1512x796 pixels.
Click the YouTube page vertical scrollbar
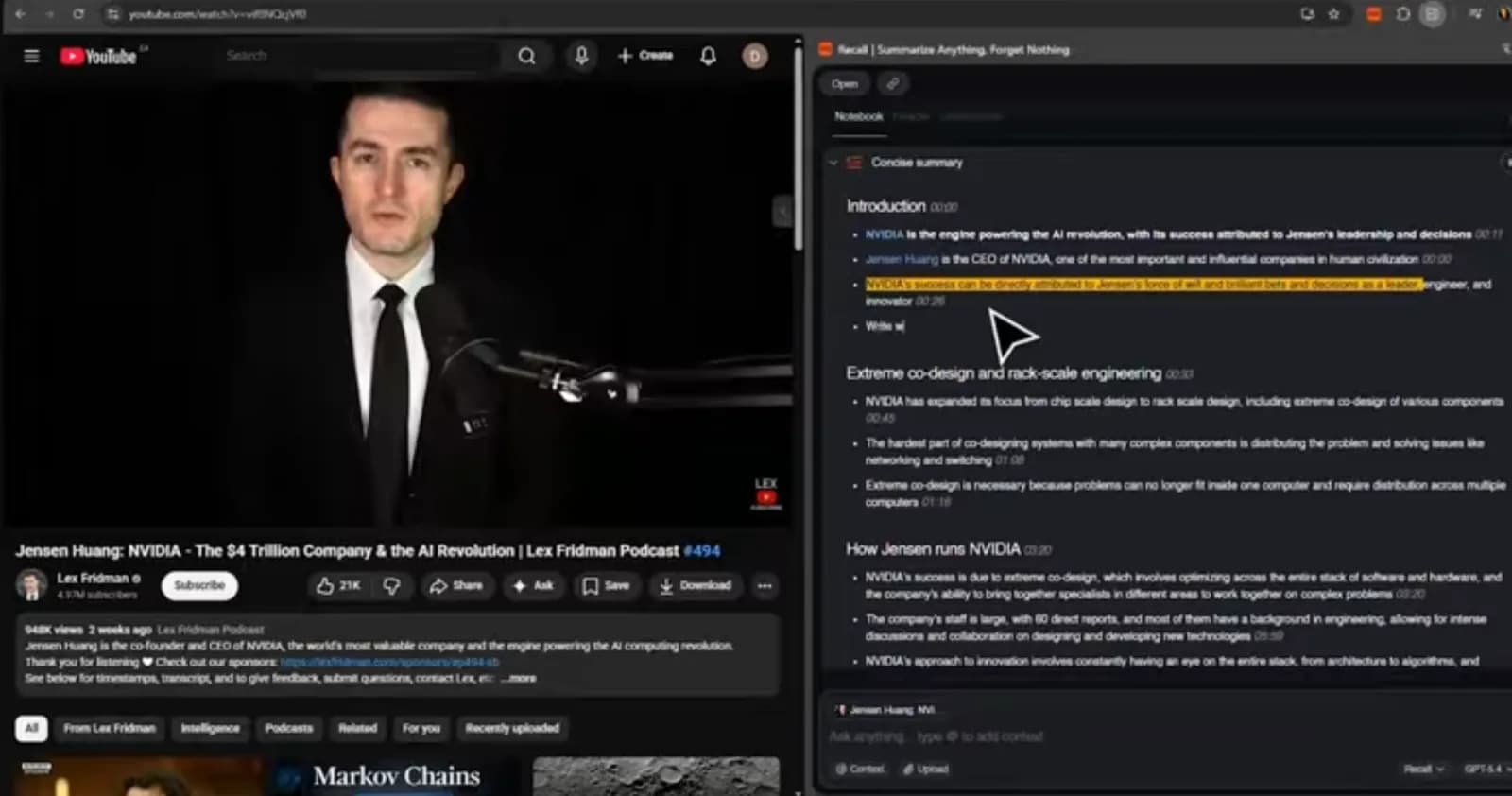pos(799,151)
